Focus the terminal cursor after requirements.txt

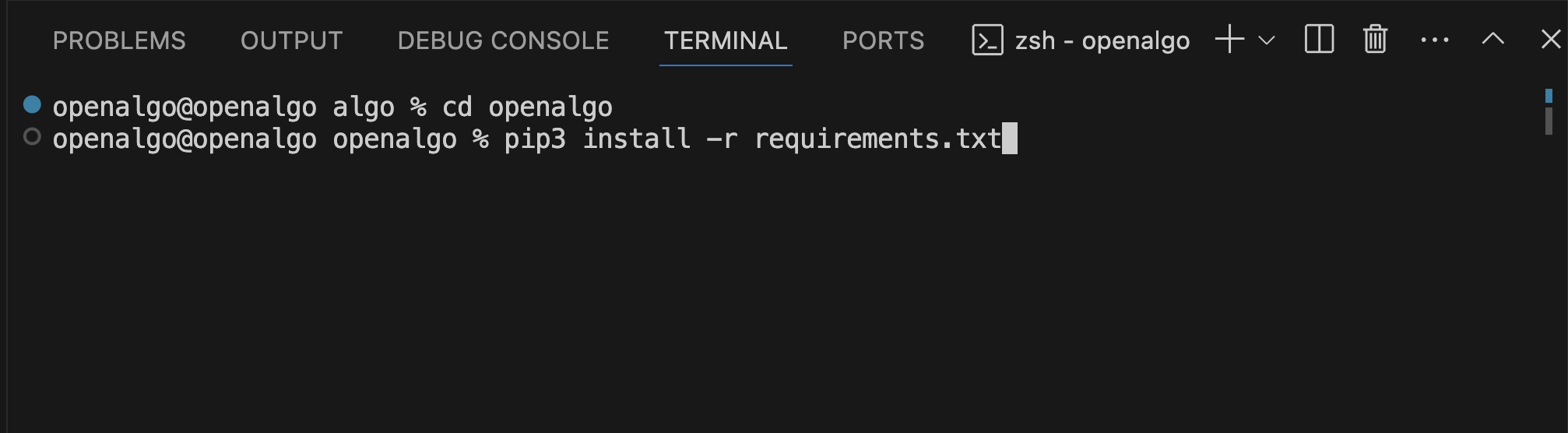point(1010,139)
